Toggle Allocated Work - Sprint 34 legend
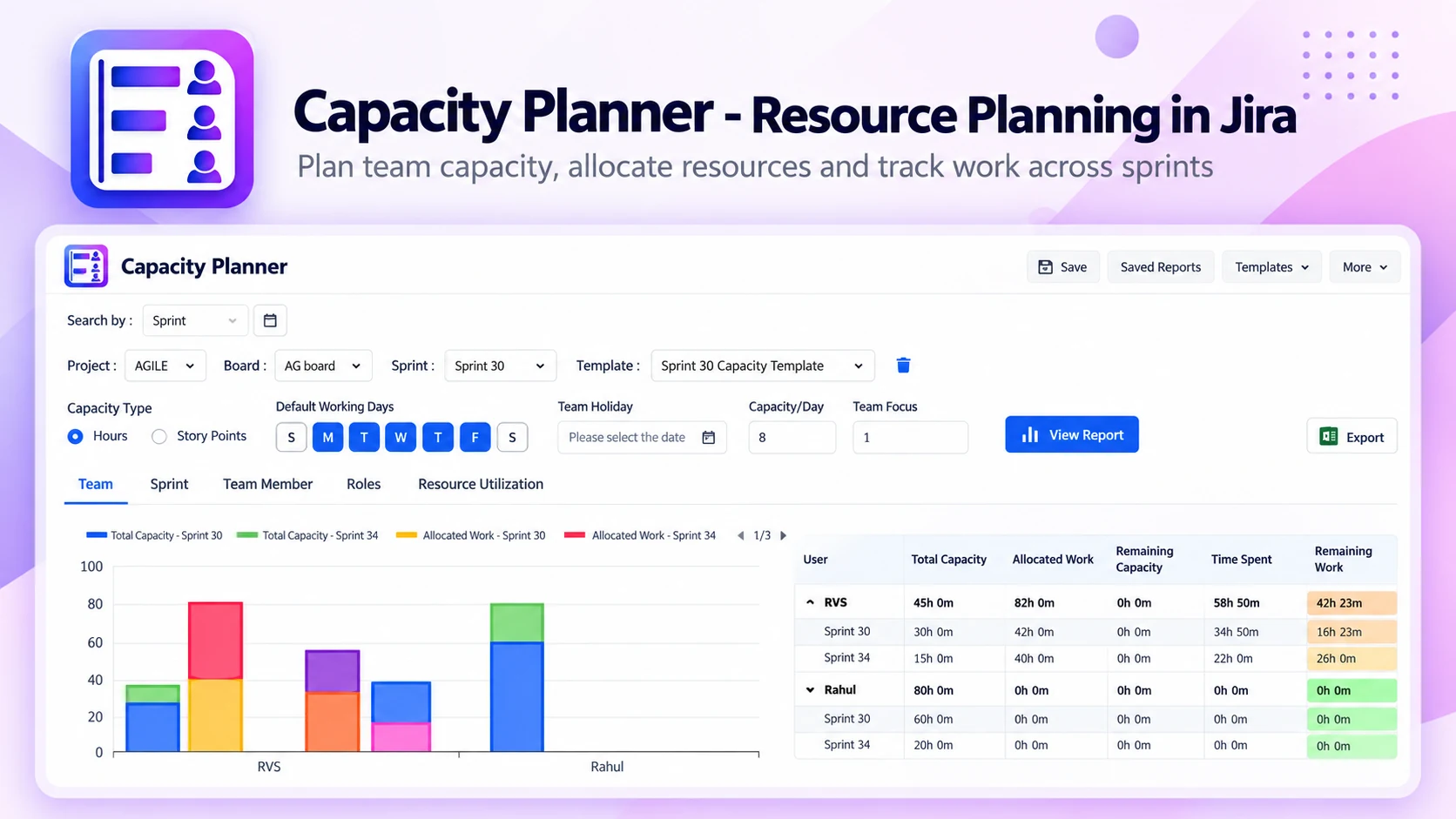This screenshot has height=819, width=1456. coord(640,535)
